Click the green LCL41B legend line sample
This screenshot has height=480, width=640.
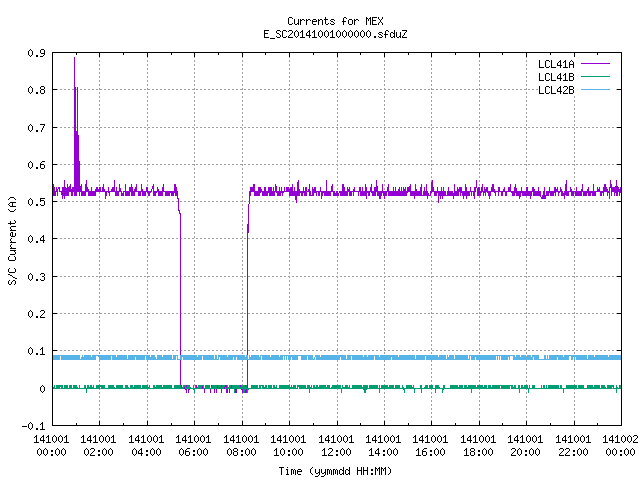[596, 76]
